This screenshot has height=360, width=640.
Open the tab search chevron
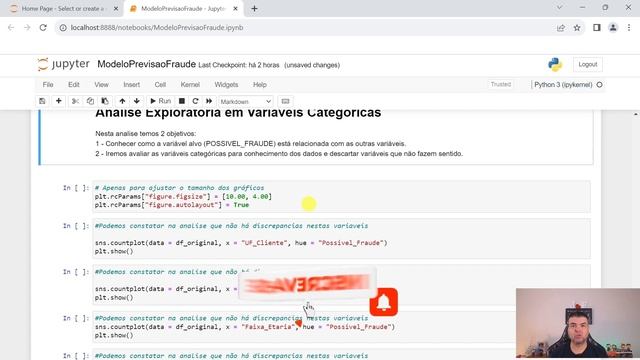[x=560, y=8]
